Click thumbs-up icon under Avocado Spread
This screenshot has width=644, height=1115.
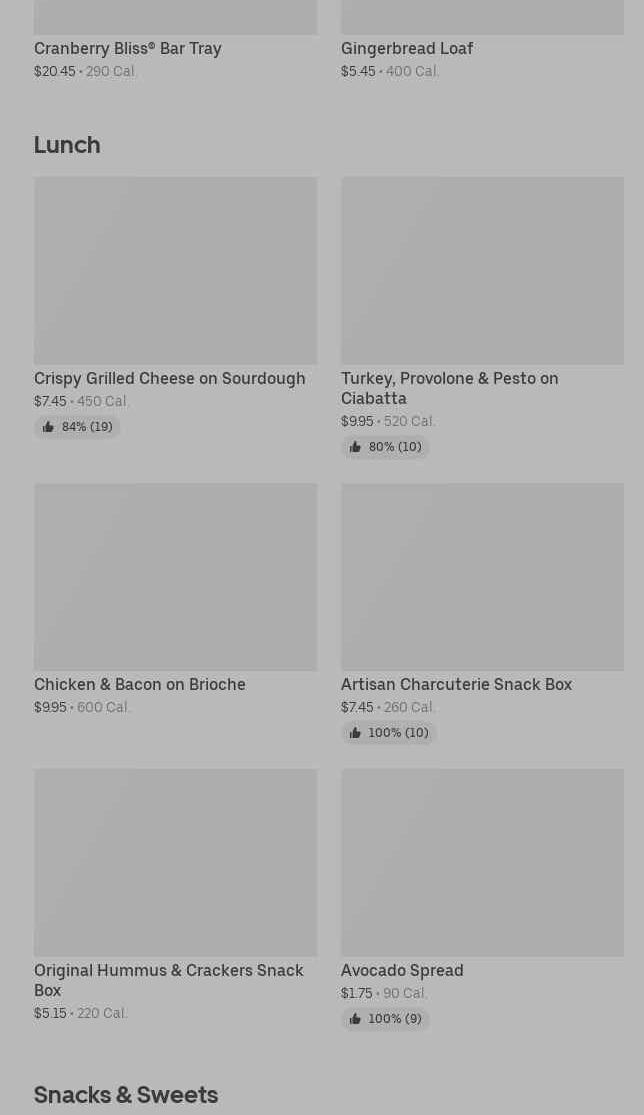(x=355, y=1018)
